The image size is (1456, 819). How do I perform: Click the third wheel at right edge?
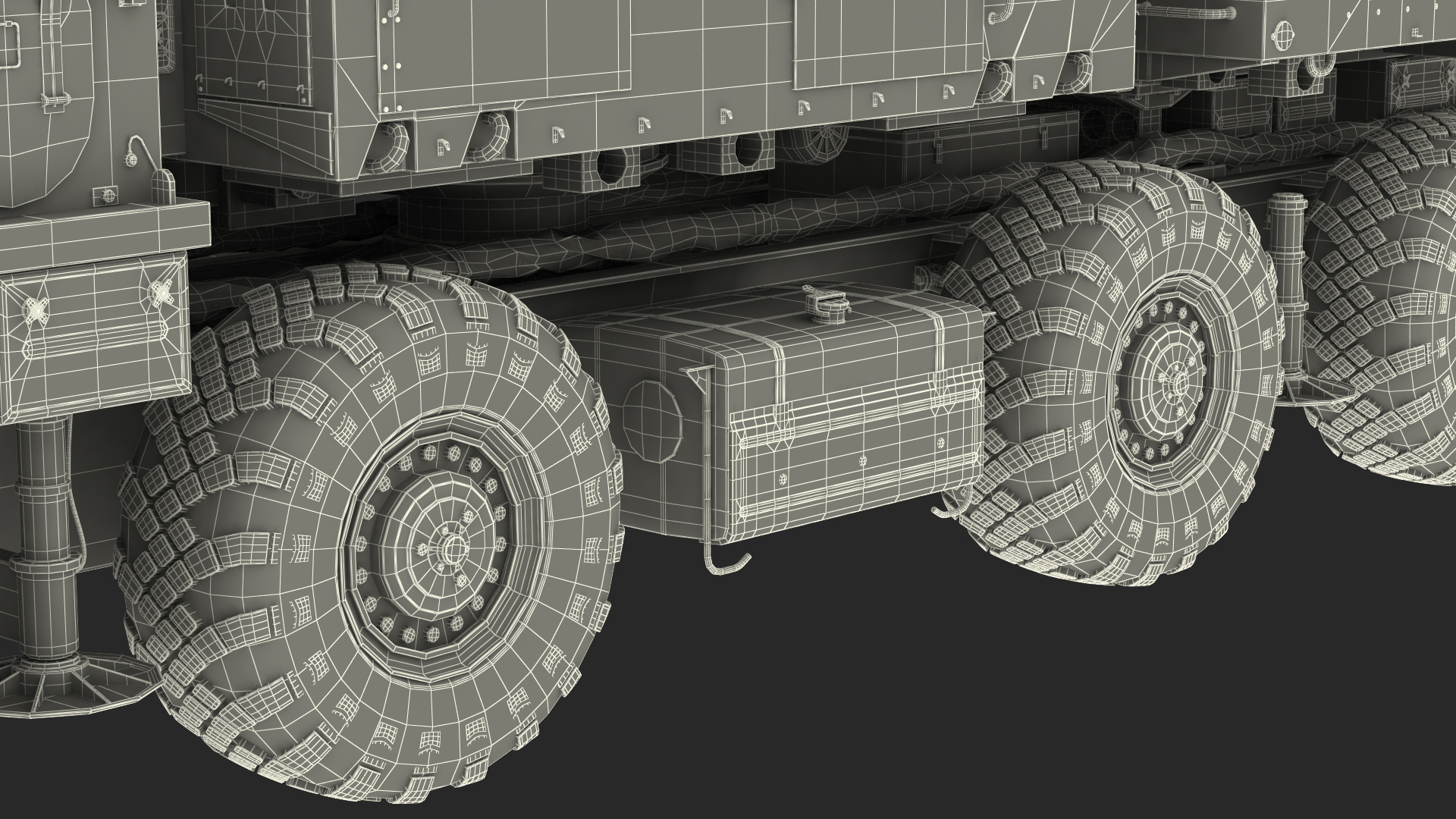(1395, 303)
